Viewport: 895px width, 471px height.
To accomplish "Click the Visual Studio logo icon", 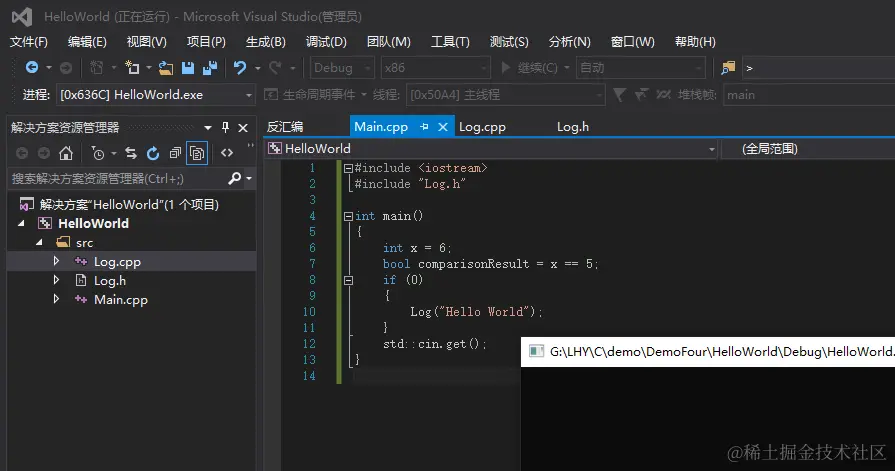I will coord(22,17).
